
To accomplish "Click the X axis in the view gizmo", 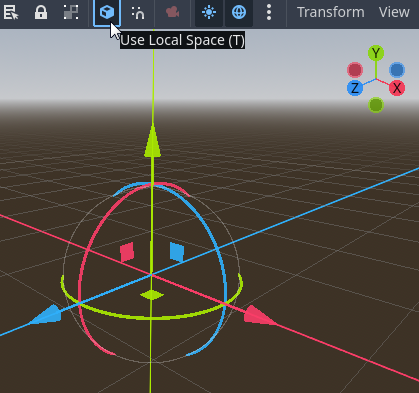I will (397, 88).
